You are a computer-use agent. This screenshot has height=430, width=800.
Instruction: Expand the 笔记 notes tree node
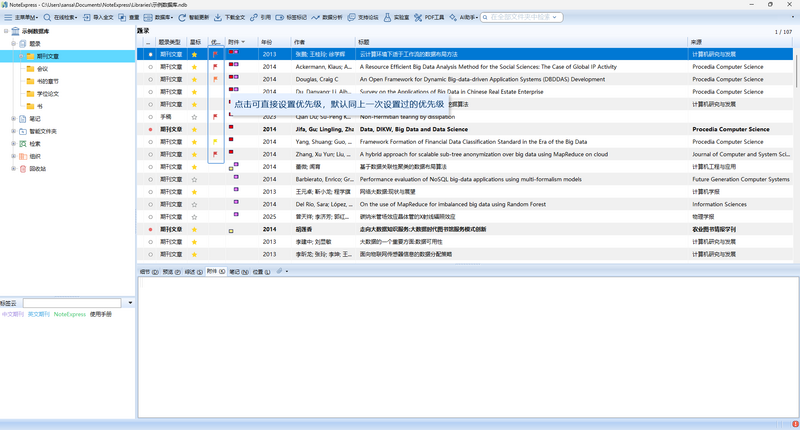[x=13, y=119]
